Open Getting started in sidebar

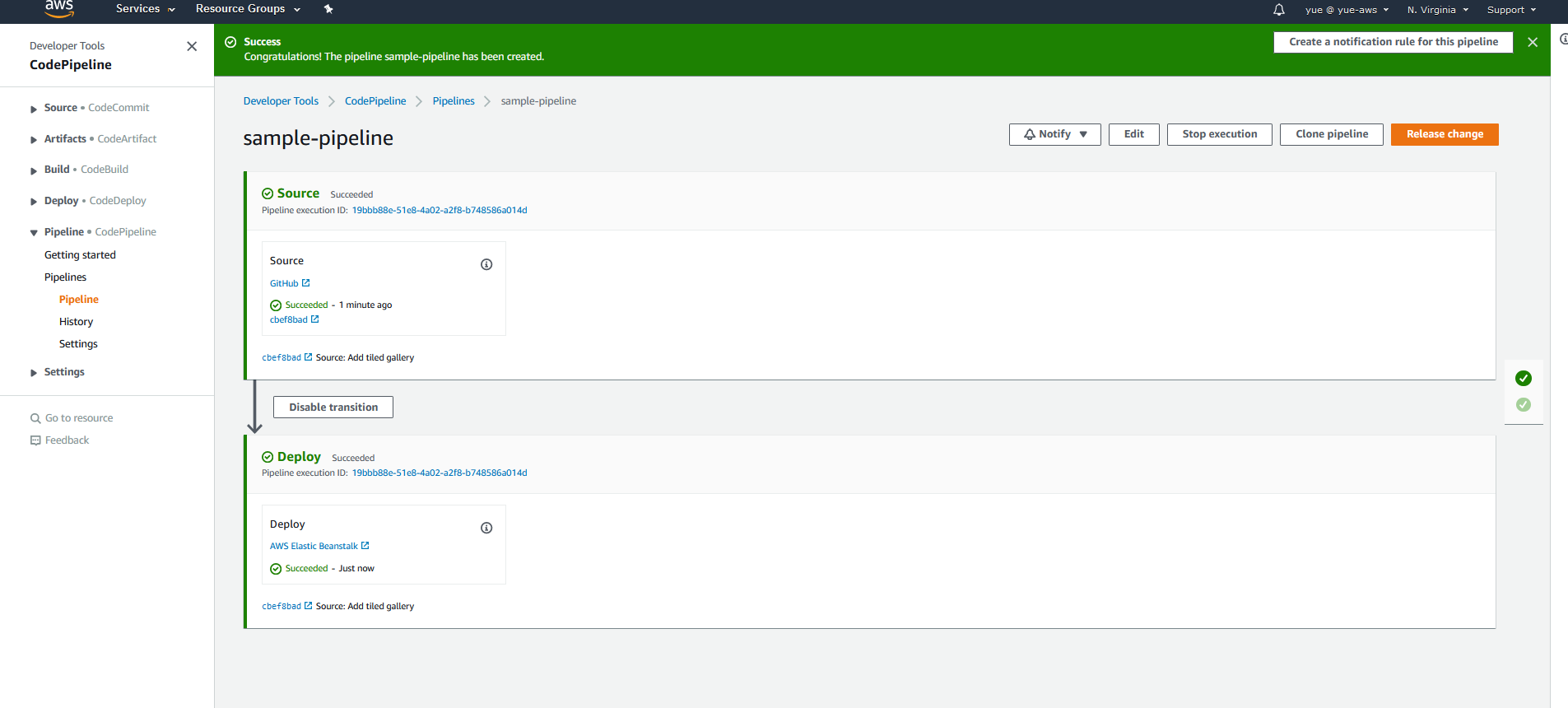coord(80,255)
